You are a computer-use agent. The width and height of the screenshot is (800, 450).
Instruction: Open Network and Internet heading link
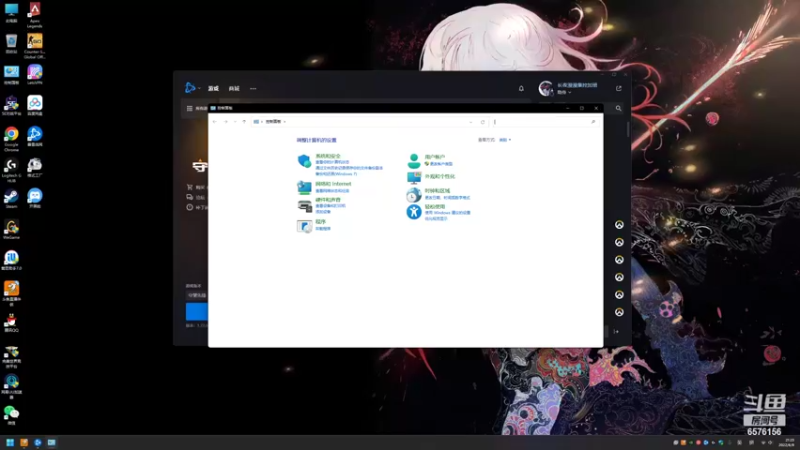pyautogui.click(x=333, y=184)
